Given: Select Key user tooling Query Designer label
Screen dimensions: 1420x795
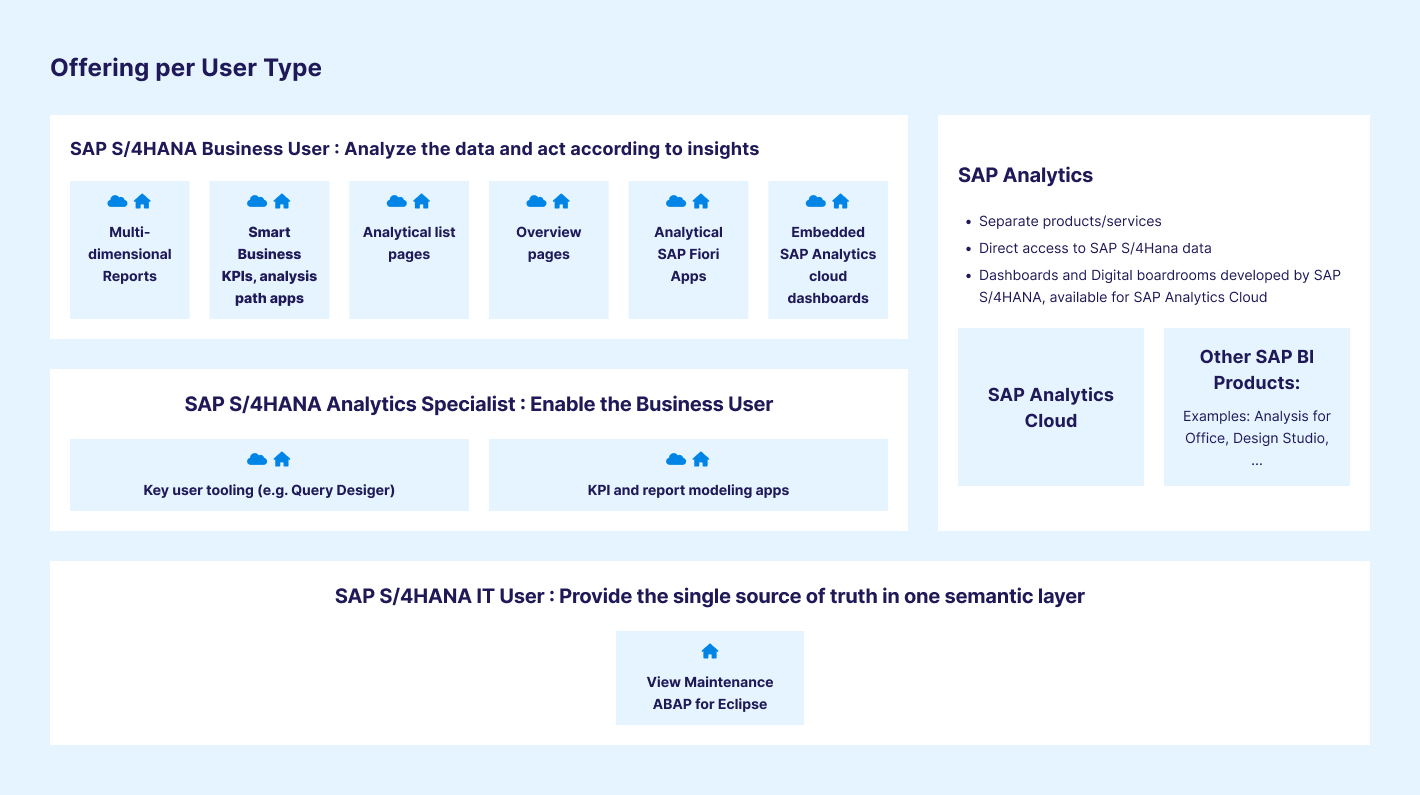Looking at the screenshot, I should [x=269, y=490].
